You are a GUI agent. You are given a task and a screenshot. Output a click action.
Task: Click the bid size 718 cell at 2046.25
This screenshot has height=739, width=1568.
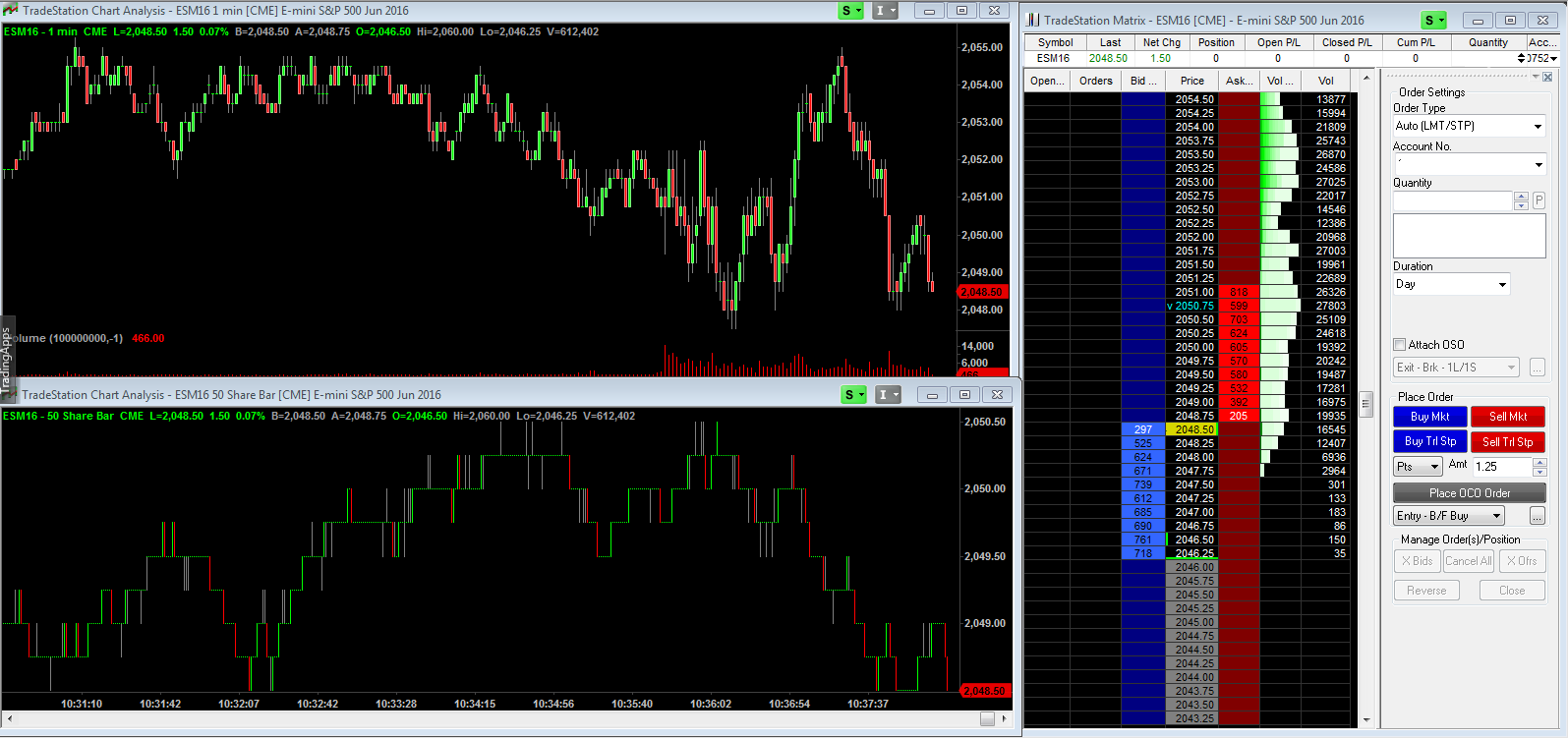[1142, 553]
